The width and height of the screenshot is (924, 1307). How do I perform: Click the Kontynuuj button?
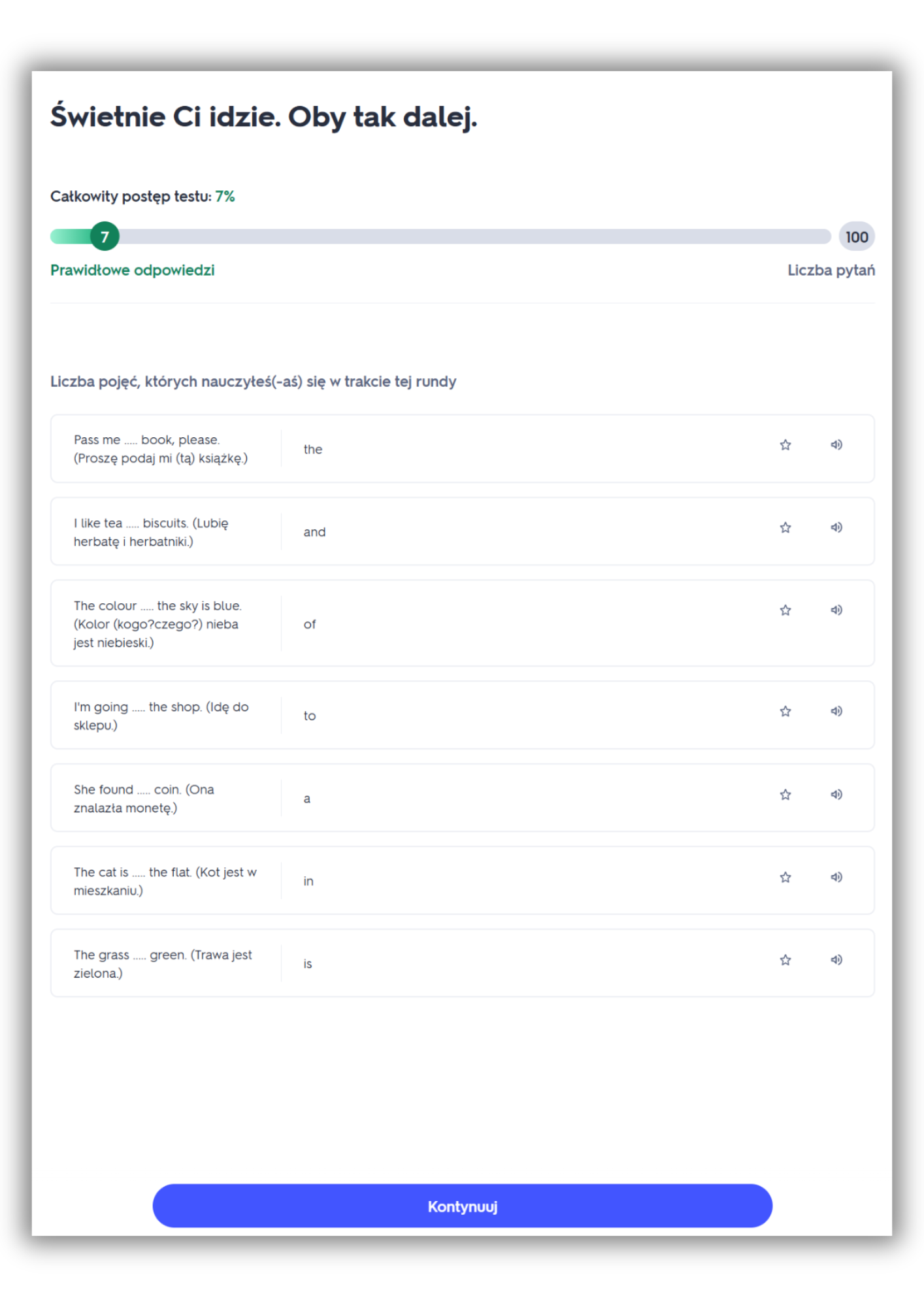pyautogui.click(x=462, y=1206)
